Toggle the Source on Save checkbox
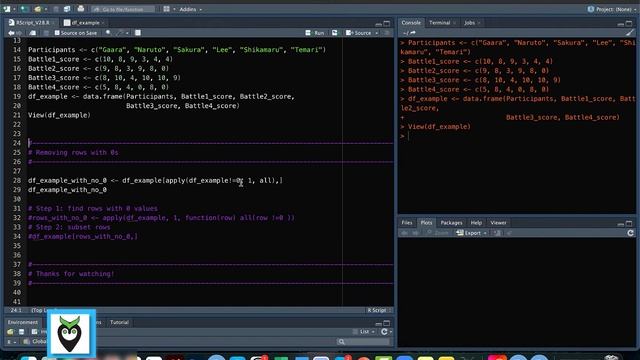 (76, 33)
